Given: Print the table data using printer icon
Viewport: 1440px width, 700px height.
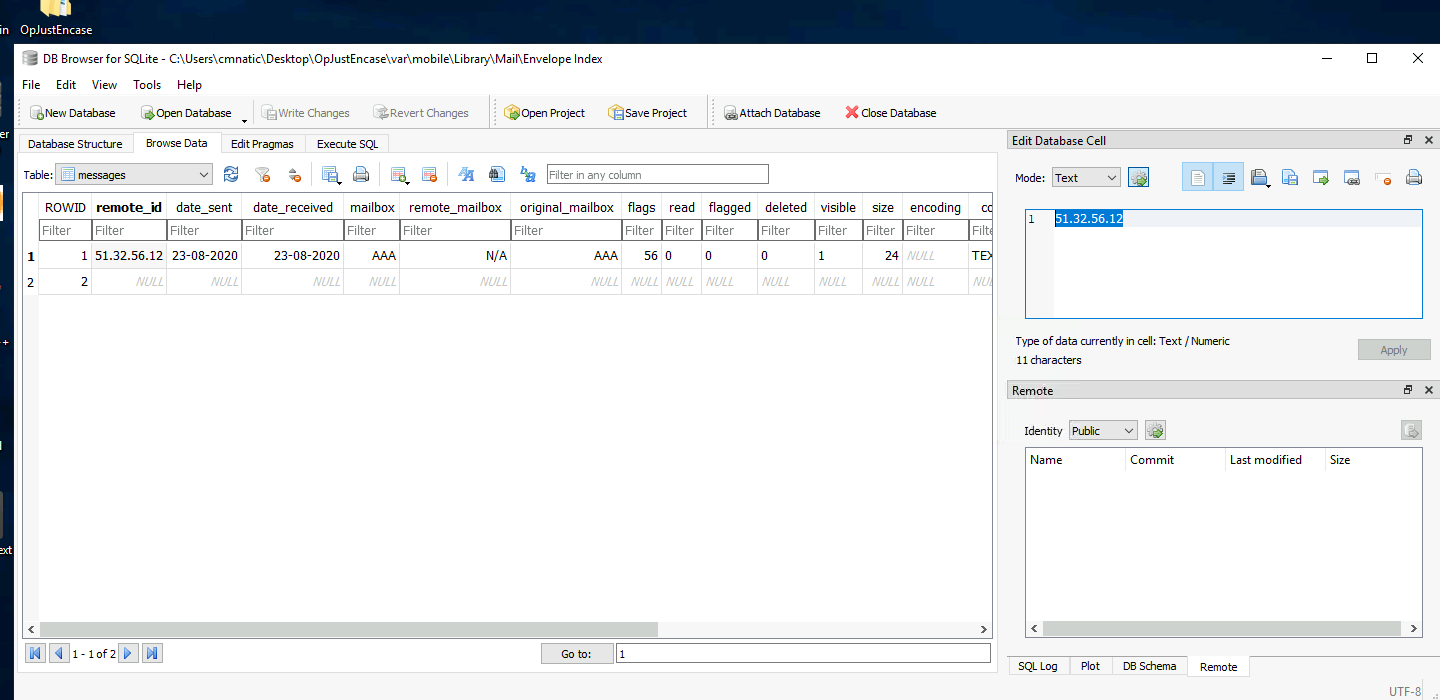Looking at the screenshot, I should (361, 175).
